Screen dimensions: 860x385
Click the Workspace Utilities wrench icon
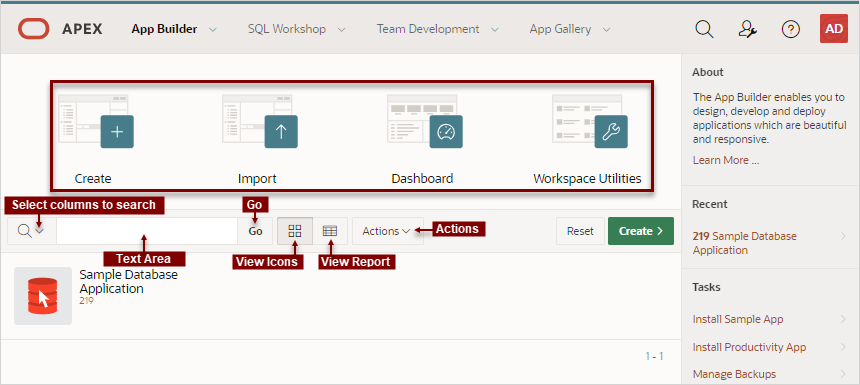[x=611, y=132]
